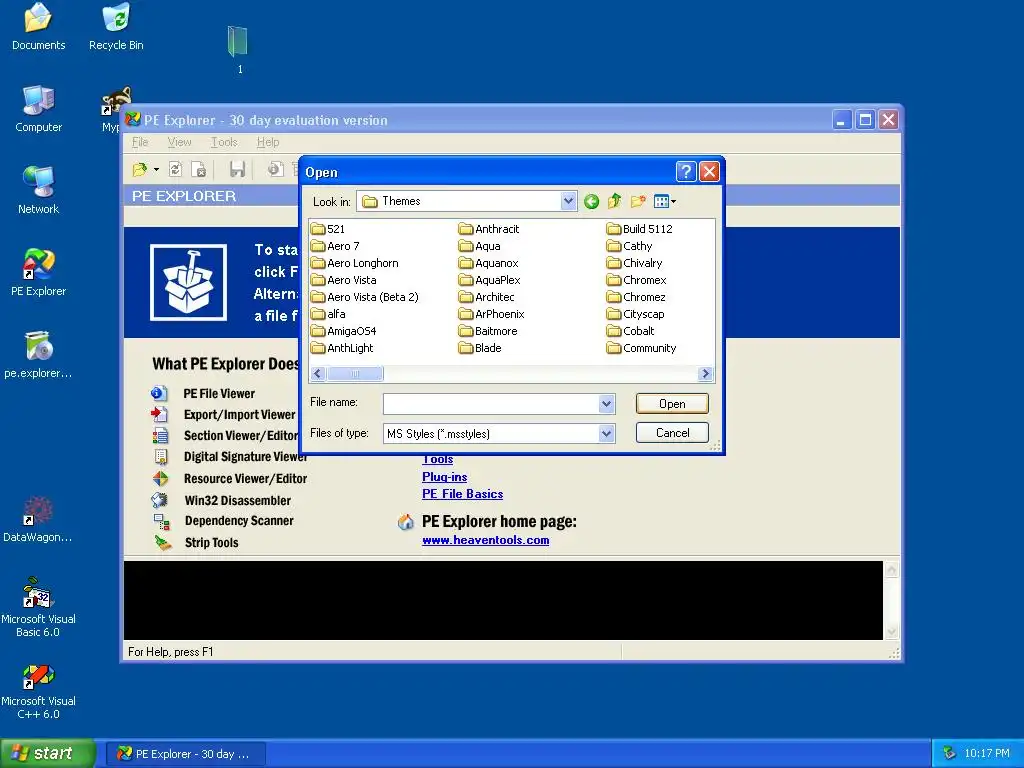Open the Computer desktop icon
The height and width of the screenshot is (768, 1024).
tap(39, 108)
